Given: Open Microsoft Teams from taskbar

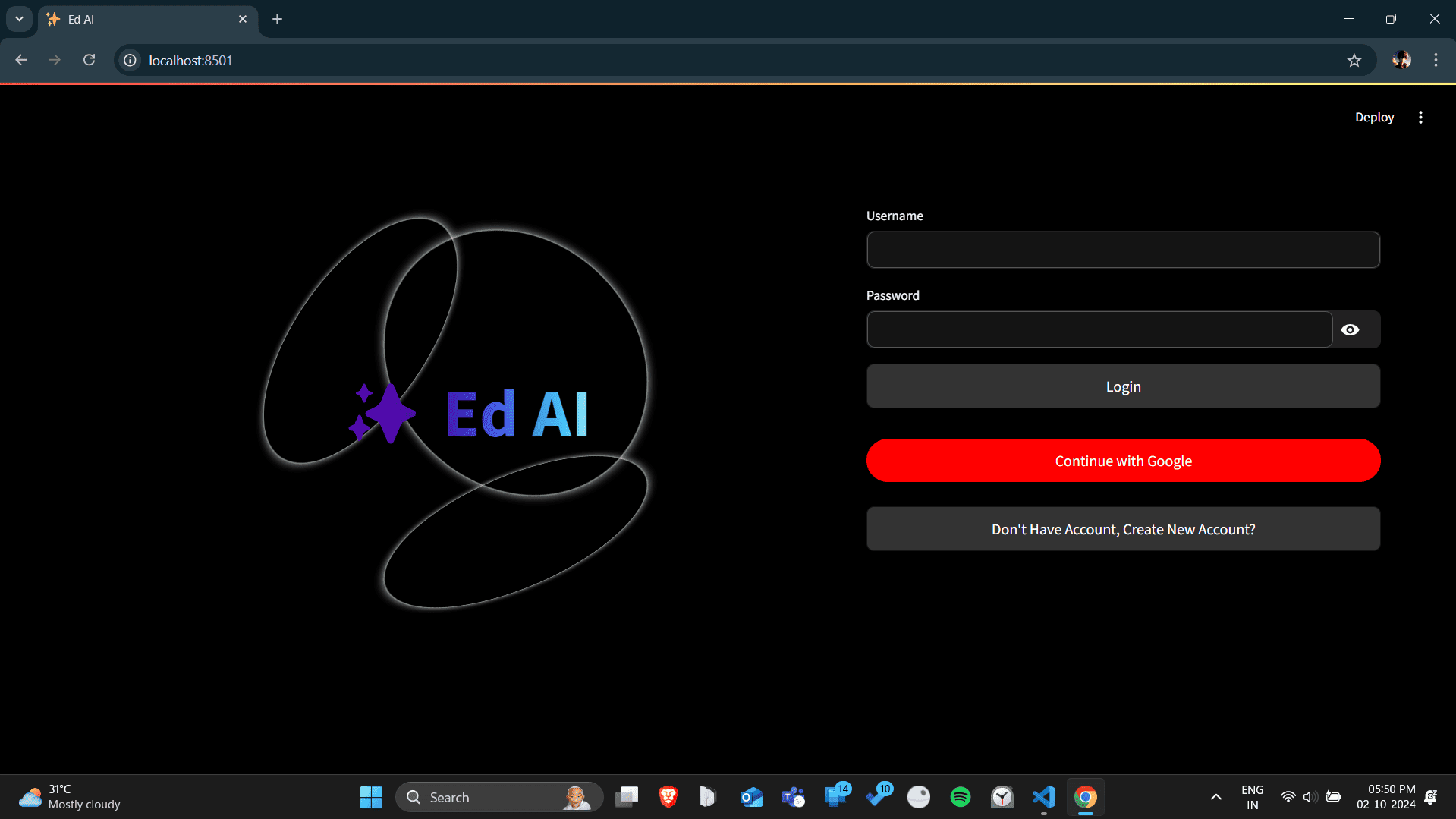Looking at the screenshot, I should coord(794,797).
